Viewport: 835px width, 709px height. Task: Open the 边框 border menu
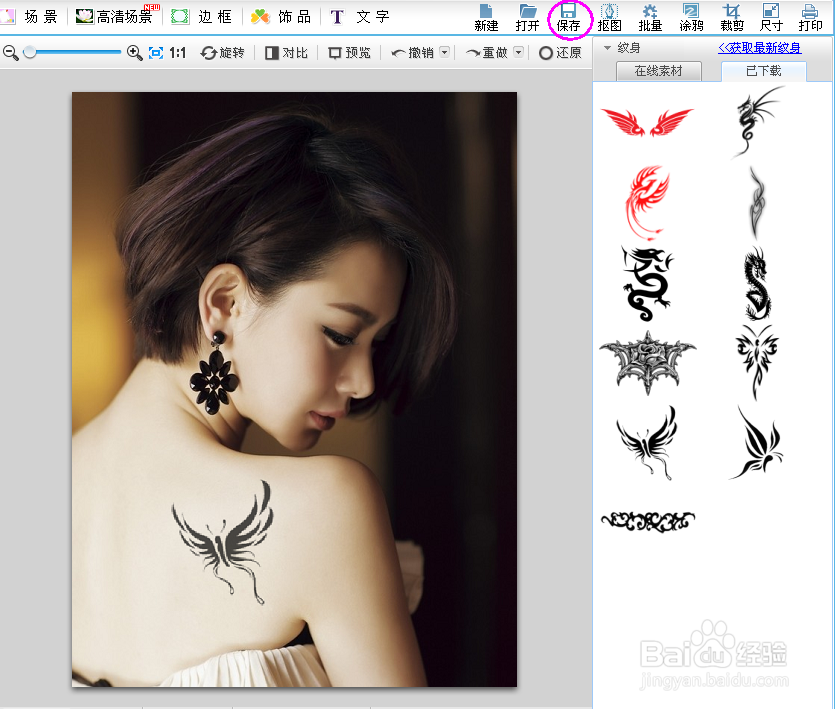point(202,17)
